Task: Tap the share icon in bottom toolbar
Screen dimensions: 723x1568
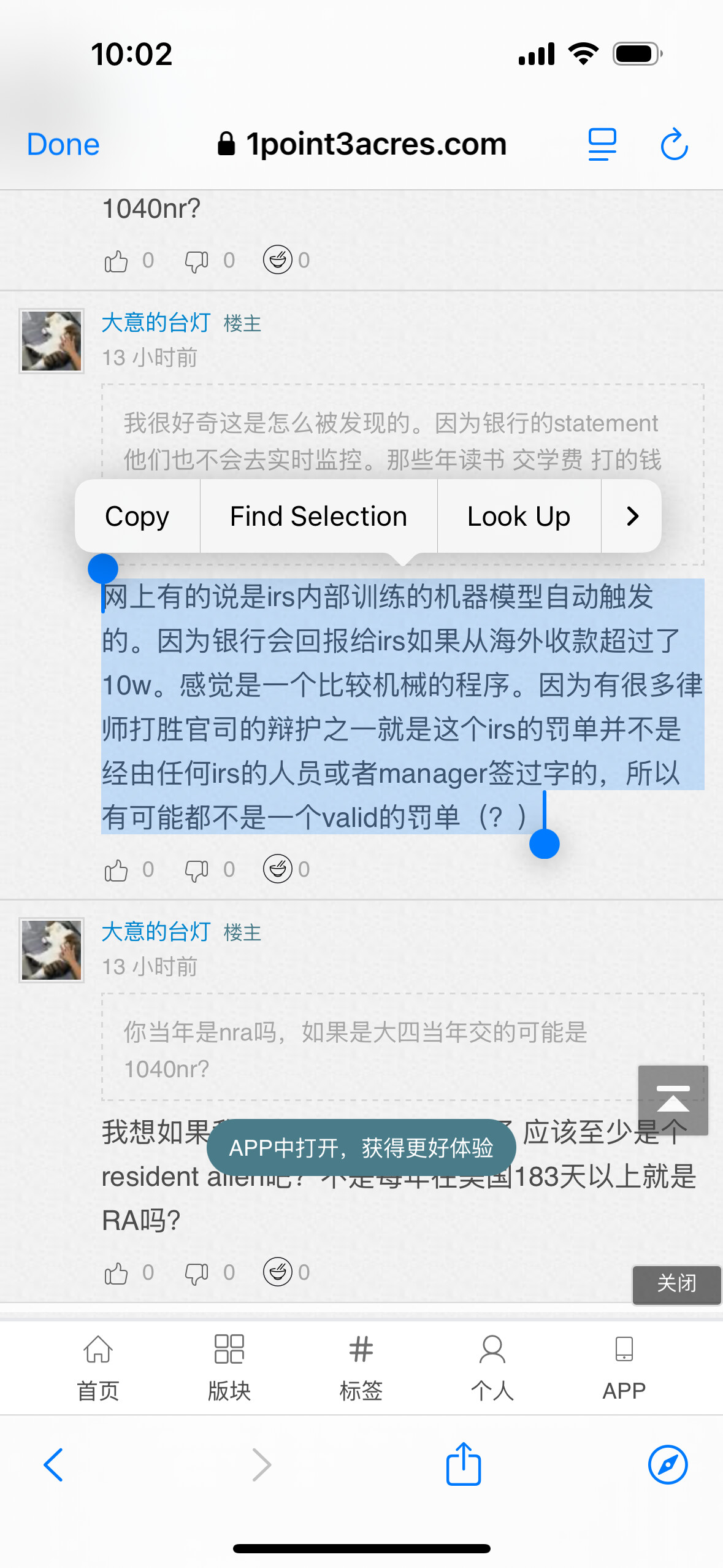Action: tap(464, 1464)
